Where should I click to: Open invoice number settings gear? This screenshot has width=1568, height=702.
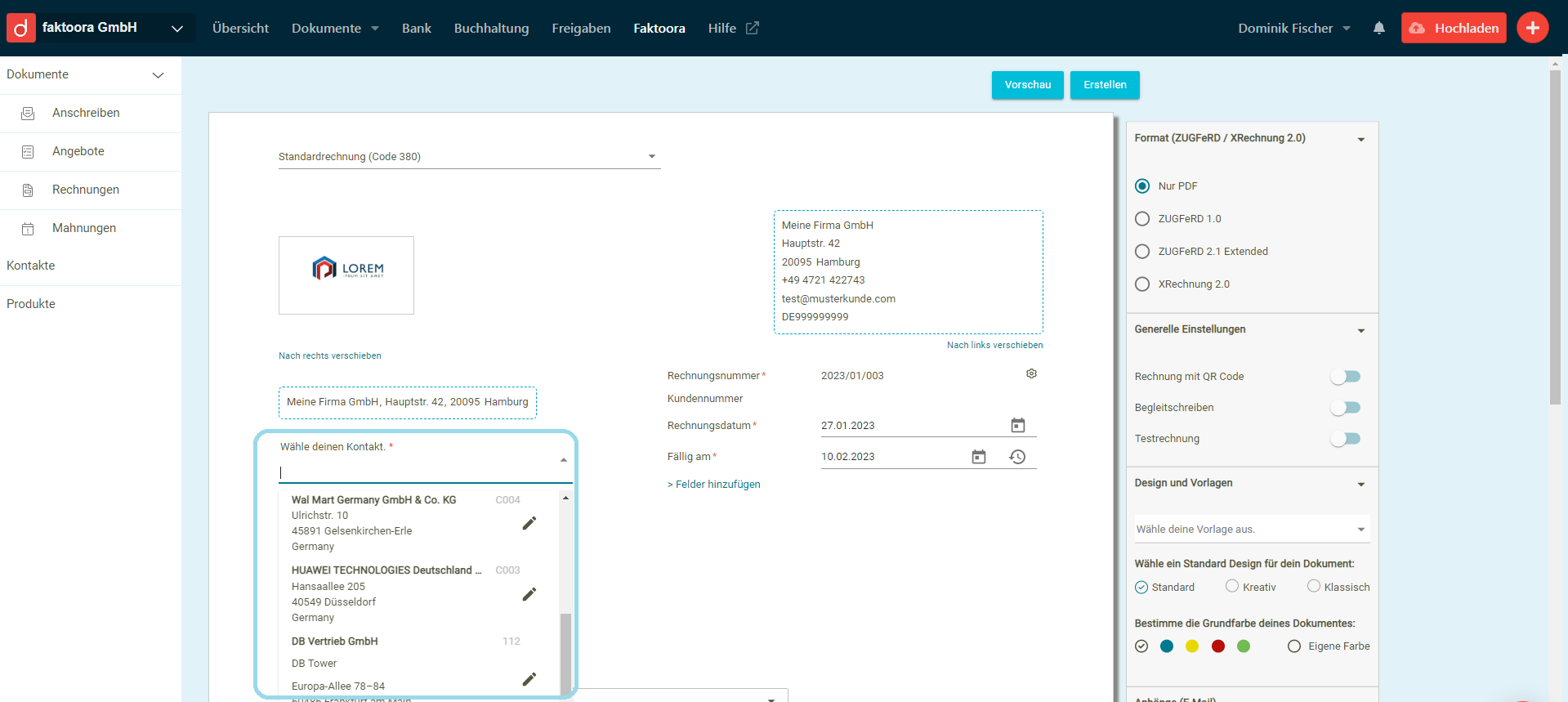click(x=1031, y=373)
